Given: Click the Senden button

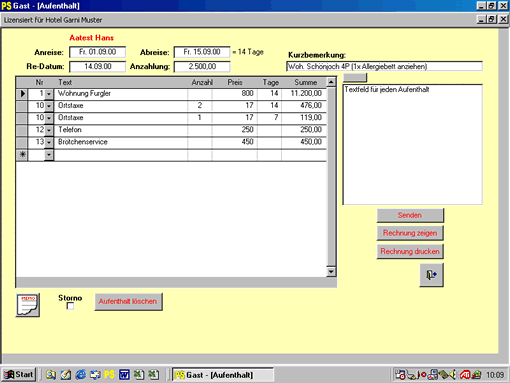Looking at the screenshot, I should pos(410,215).
